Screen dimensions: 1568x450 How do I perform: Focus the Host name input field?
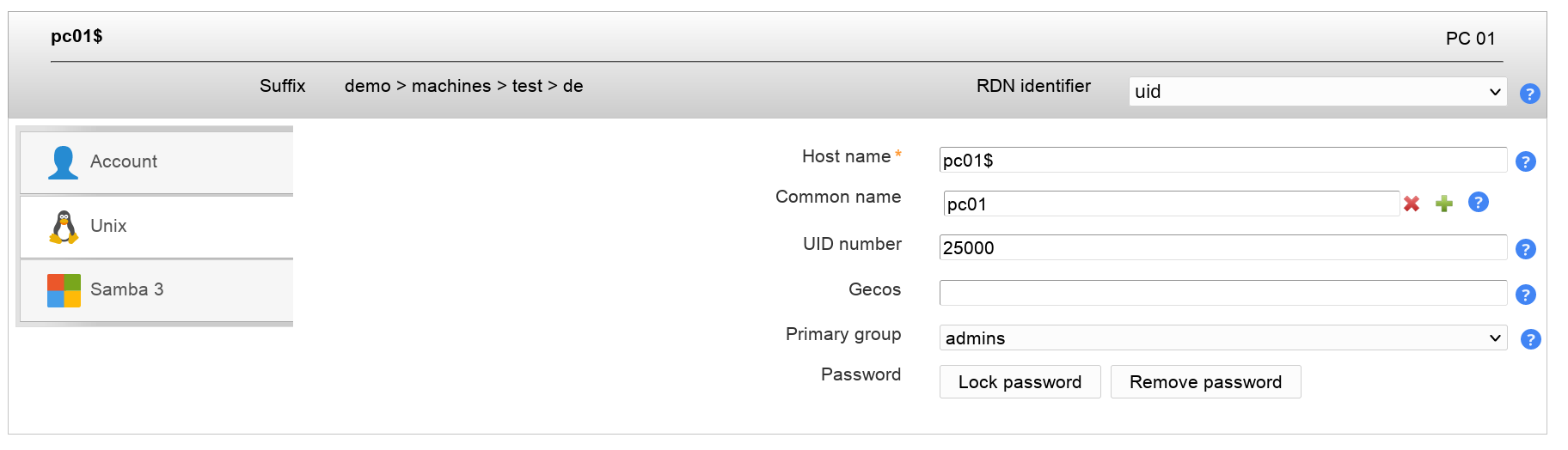pyautogui.click(x=1222, y=161)
